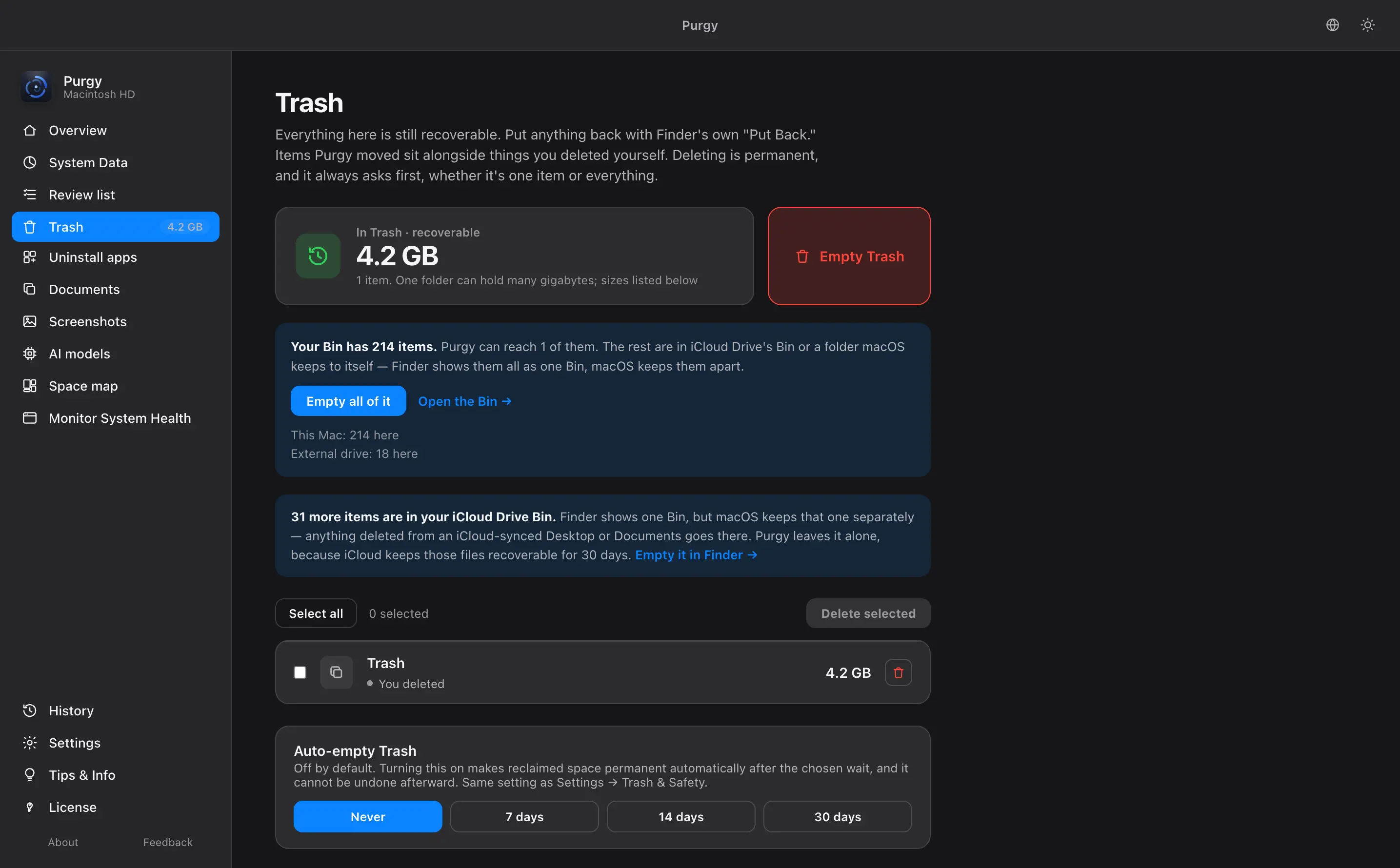Select Never for Auto-empty Trash
The height and width of the screenshot is (868, 1400).
pos(367,816)
